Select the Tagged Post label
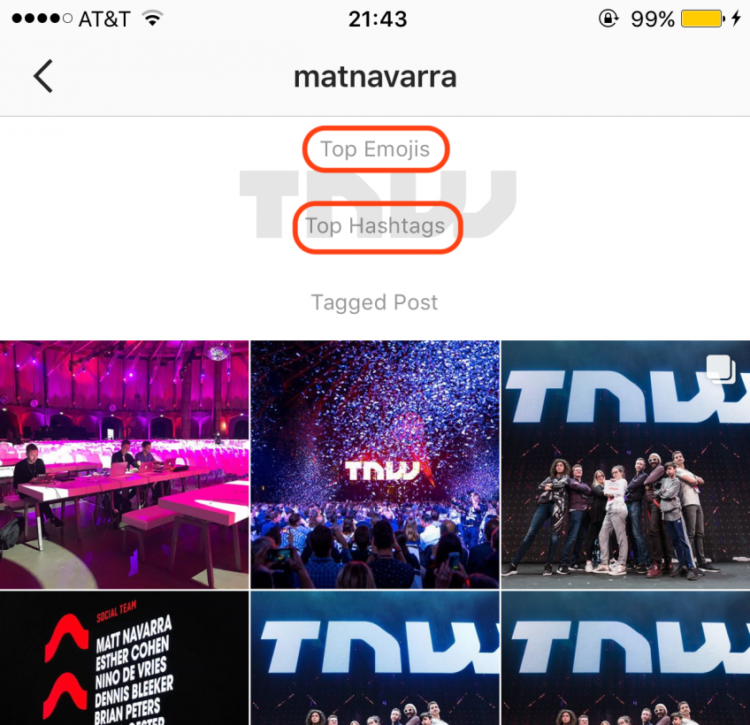The width and height of the screenshot is (750, 725). [375, 303]
